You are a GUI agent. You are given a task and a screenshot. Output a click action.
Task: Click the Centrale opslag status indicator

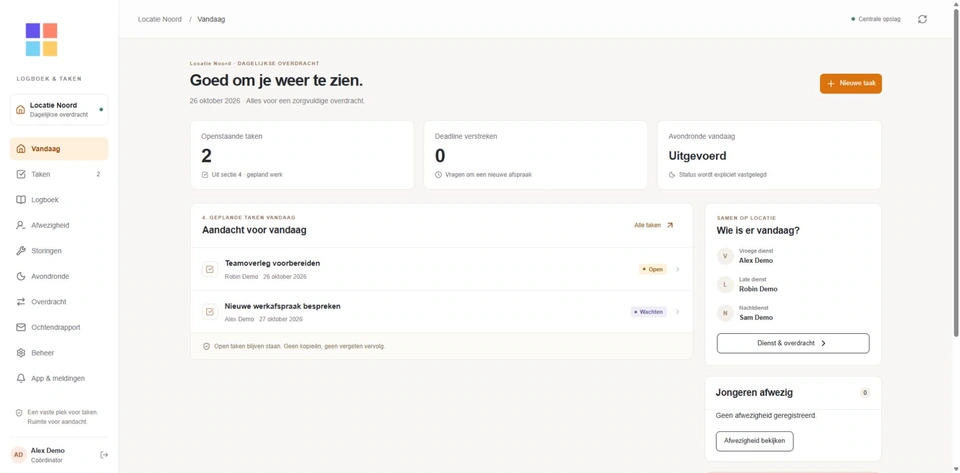coord(876,19)
